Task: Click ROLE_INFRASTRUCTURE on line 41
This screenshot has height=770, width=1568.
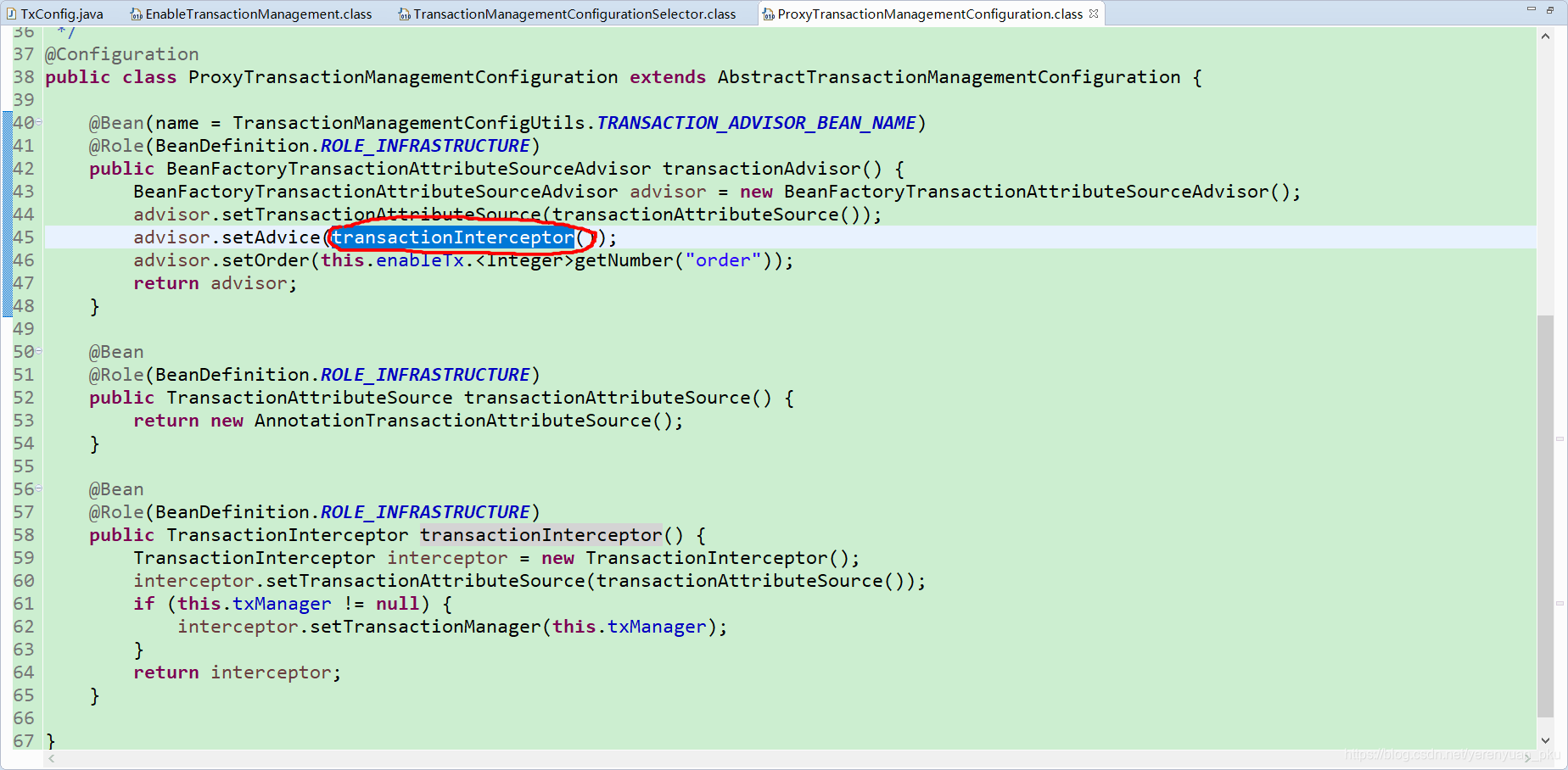Action: pyautogui.click(x=425, y=146)
